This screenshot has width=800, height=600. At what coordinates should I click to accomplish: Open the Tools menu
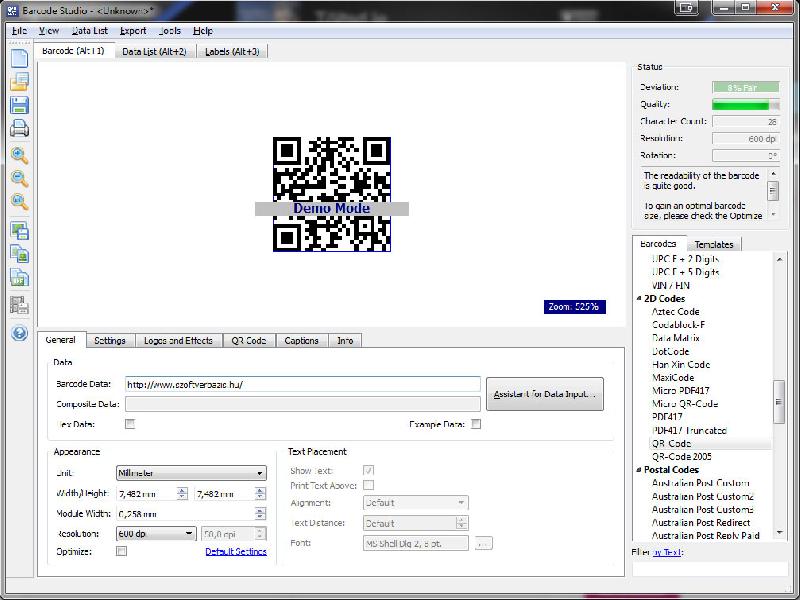(170, 31)
